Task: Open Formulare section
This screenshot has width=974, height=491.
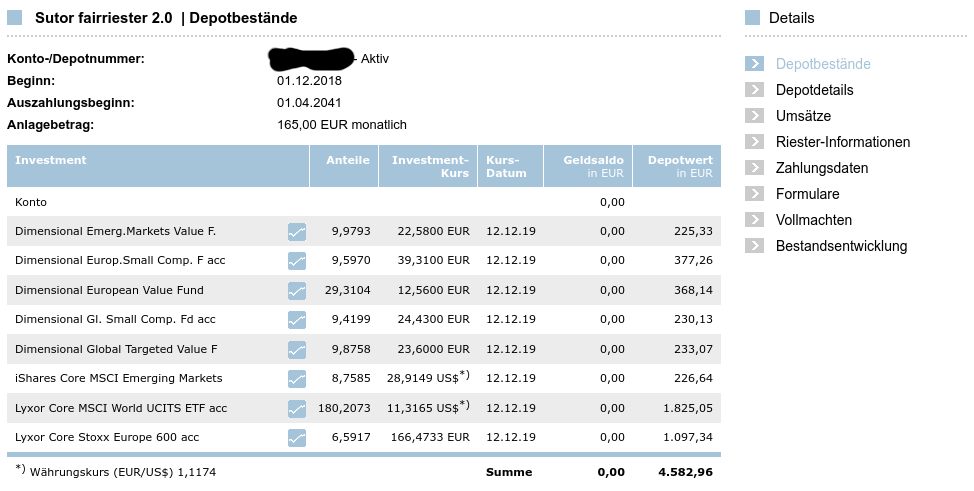Action: pyautogui.click(x=807, y=194)
